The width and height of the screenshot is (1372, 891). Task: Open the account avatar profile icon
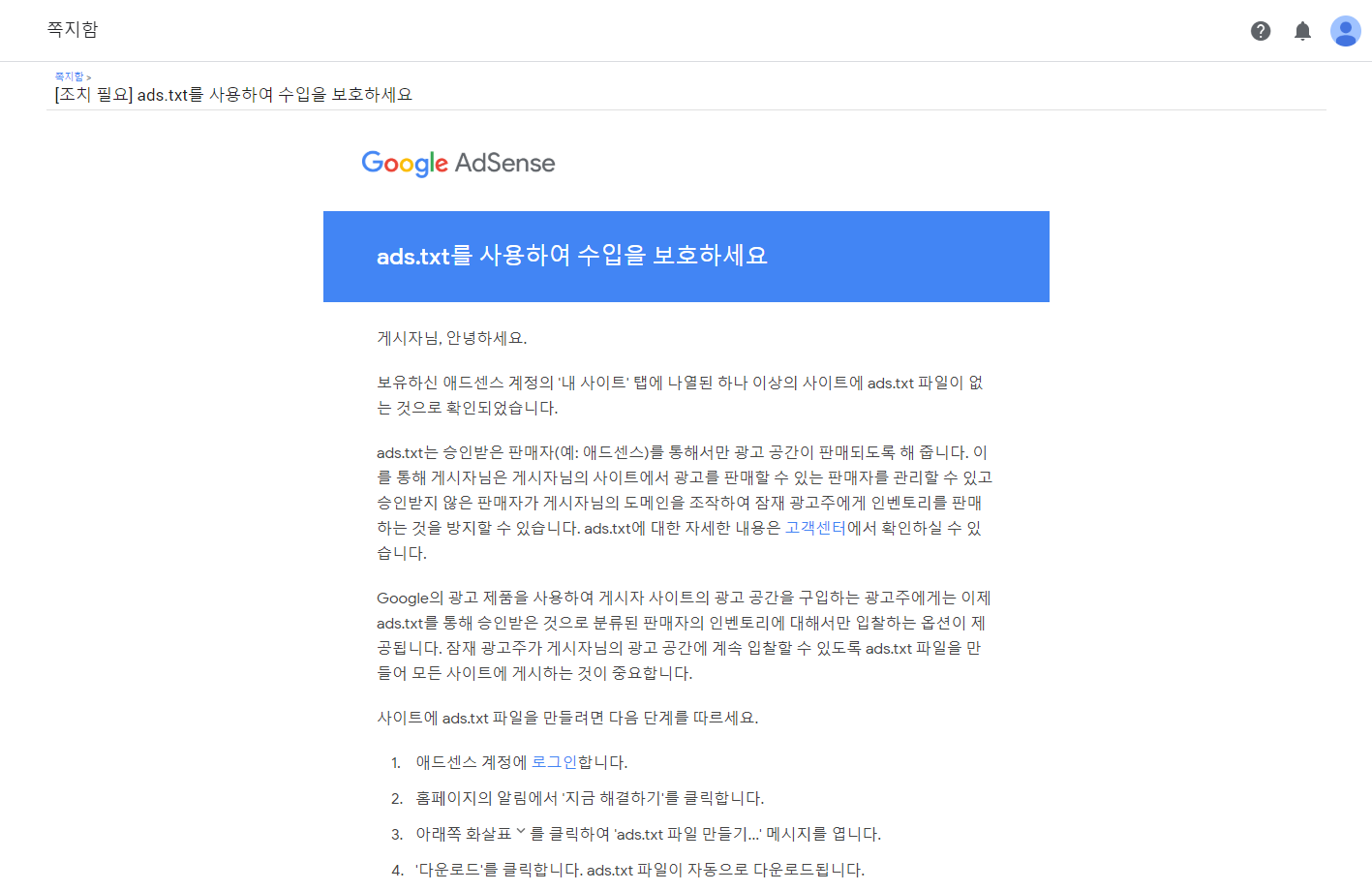[1346, 31]
